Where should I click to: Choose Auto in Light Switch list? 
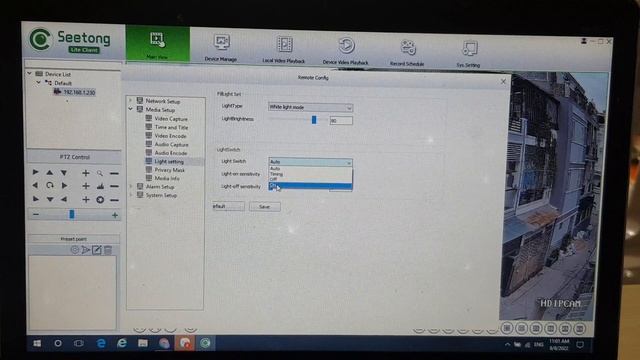click(310, 169)
